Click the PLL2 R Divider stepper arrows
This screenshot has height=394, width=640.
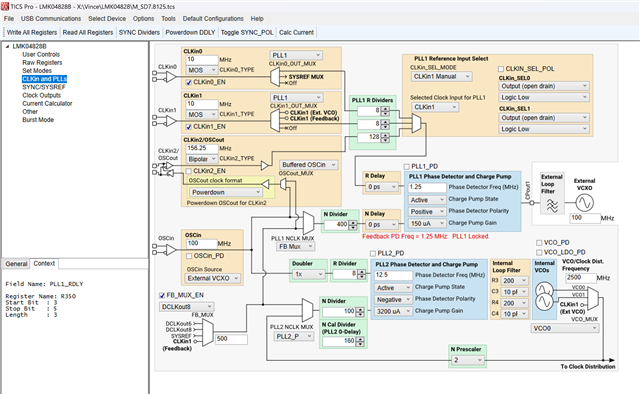pyautogui.click(x=362, y=274)
